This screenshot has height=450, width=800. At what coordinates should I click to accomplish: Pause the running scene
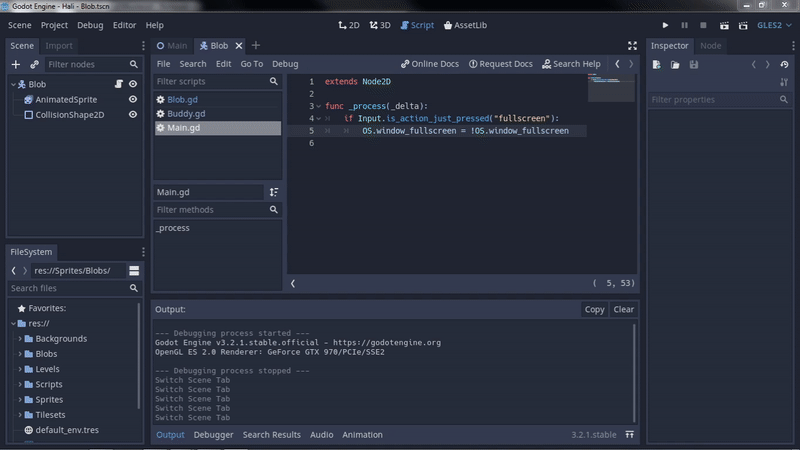tap(684, 25)
